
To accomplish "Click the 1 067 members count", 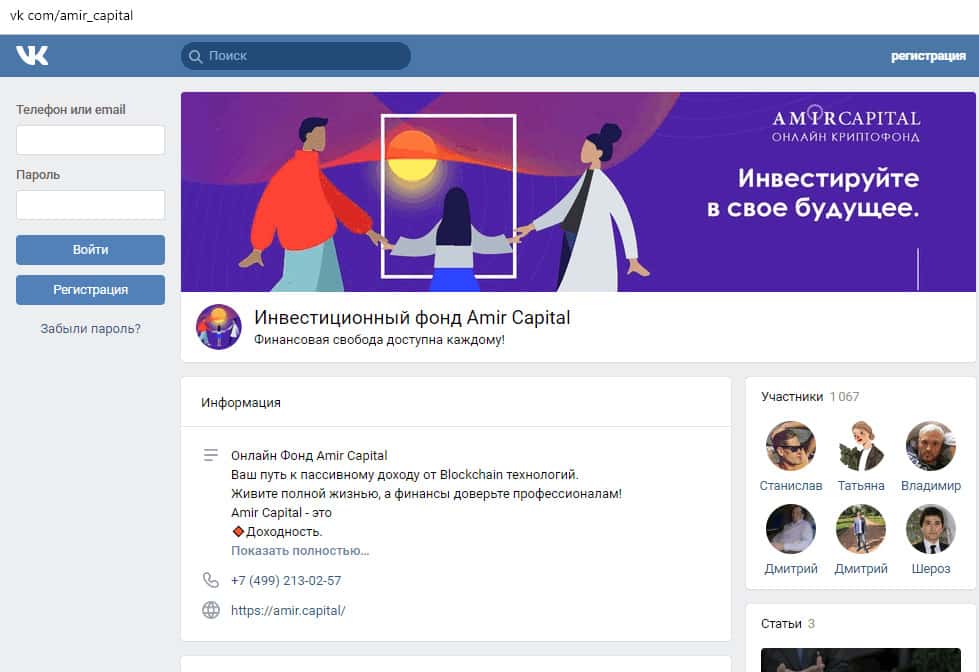I will pyautogui.click(x=844, y=397).
